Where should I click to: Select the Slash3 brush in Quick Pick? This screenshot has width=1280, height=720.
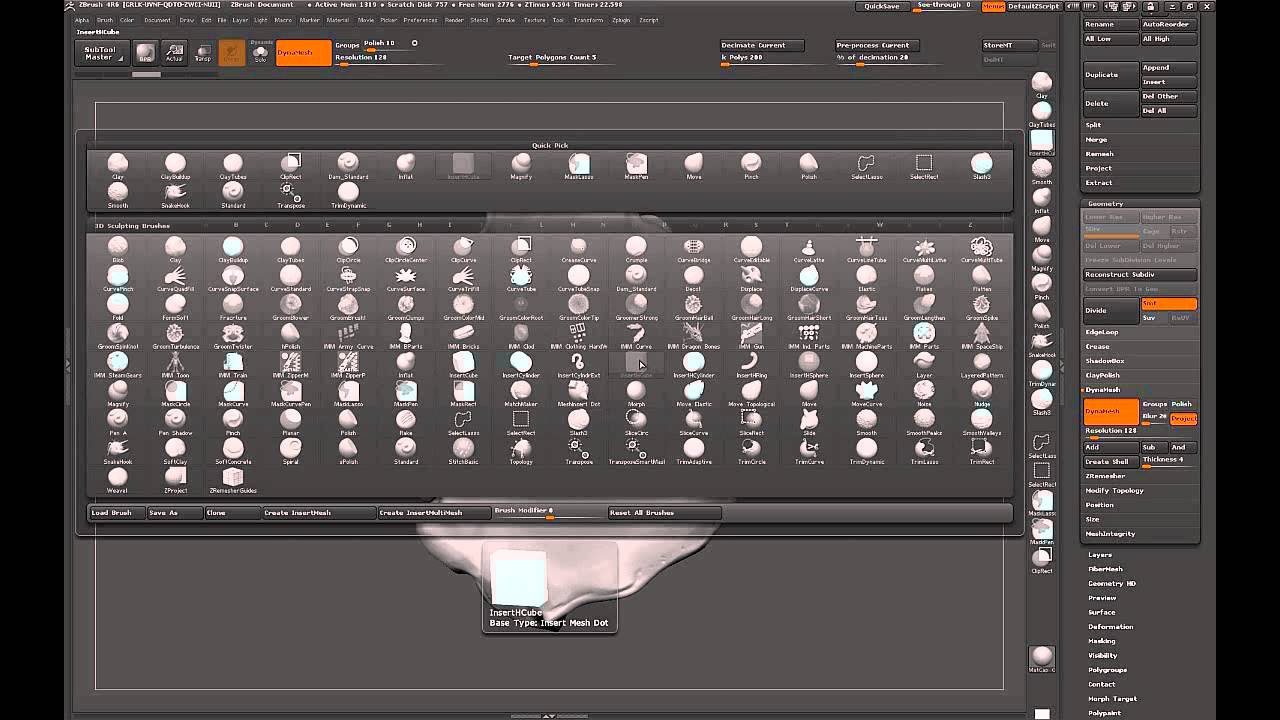pos(982,166)
